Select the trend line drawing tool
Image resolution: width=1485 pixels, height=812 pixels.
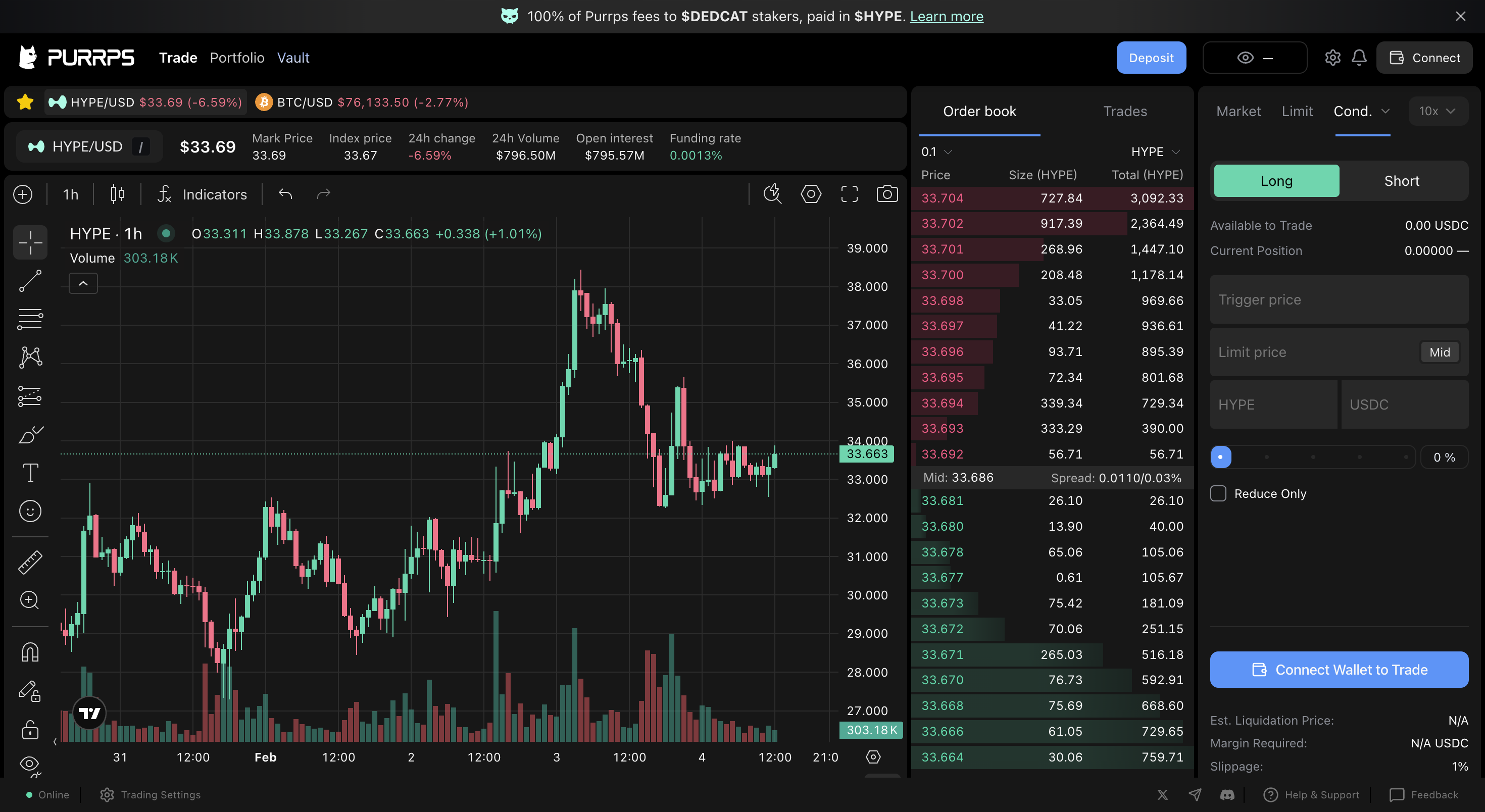tap(30, 281)
